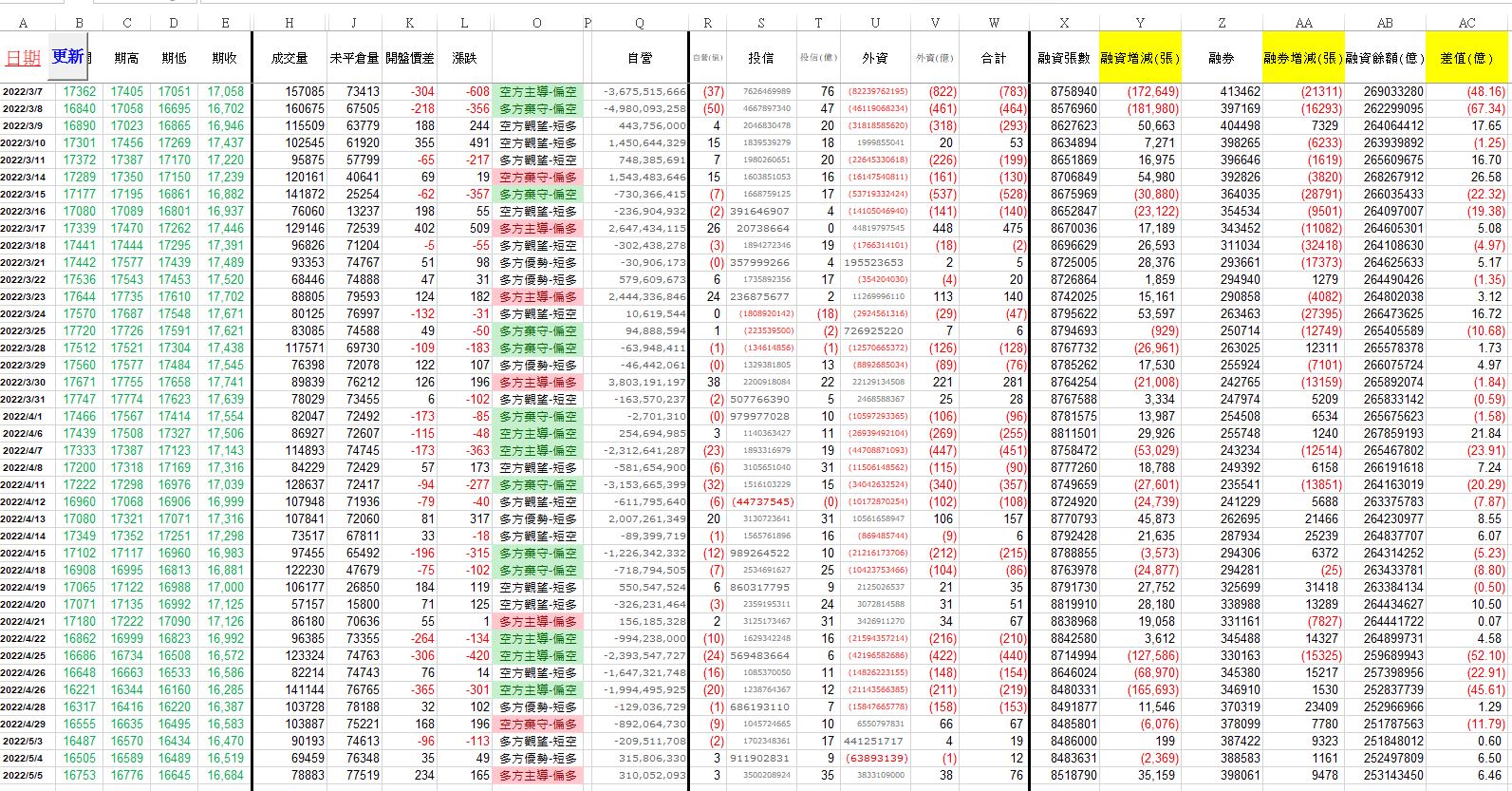Select the 15800 open interest cell
The height and width of the screenshot is (791, 1512).
[x=354, y=605]
